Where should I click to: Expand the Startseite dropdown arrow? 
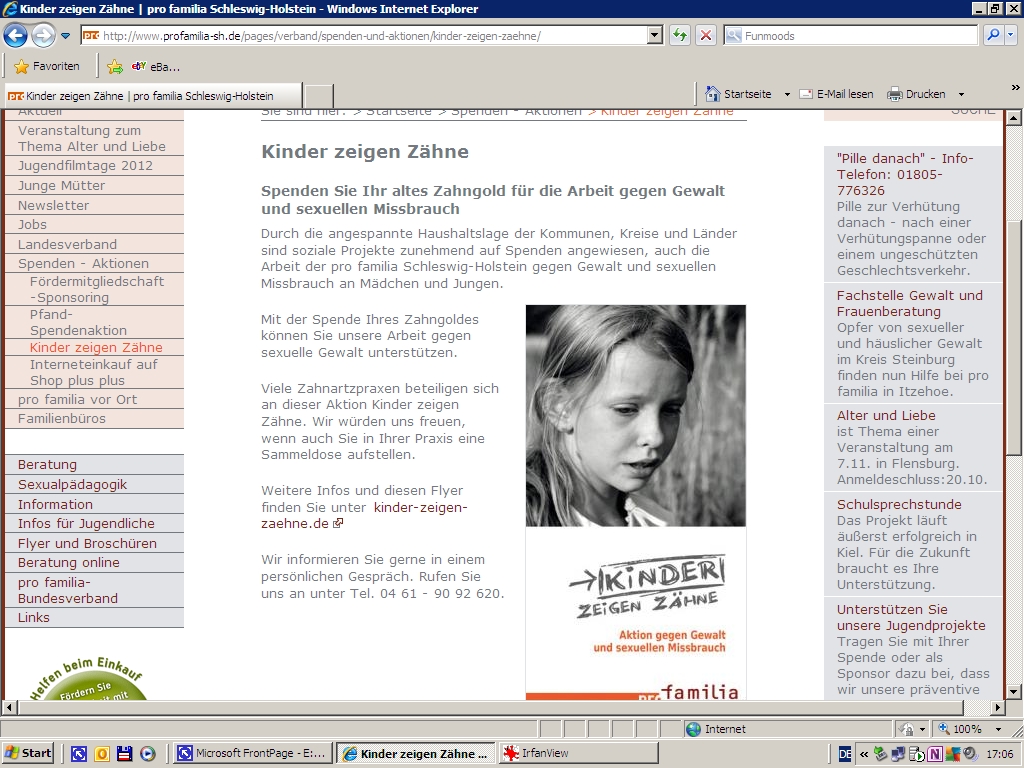tap(787, 95)
